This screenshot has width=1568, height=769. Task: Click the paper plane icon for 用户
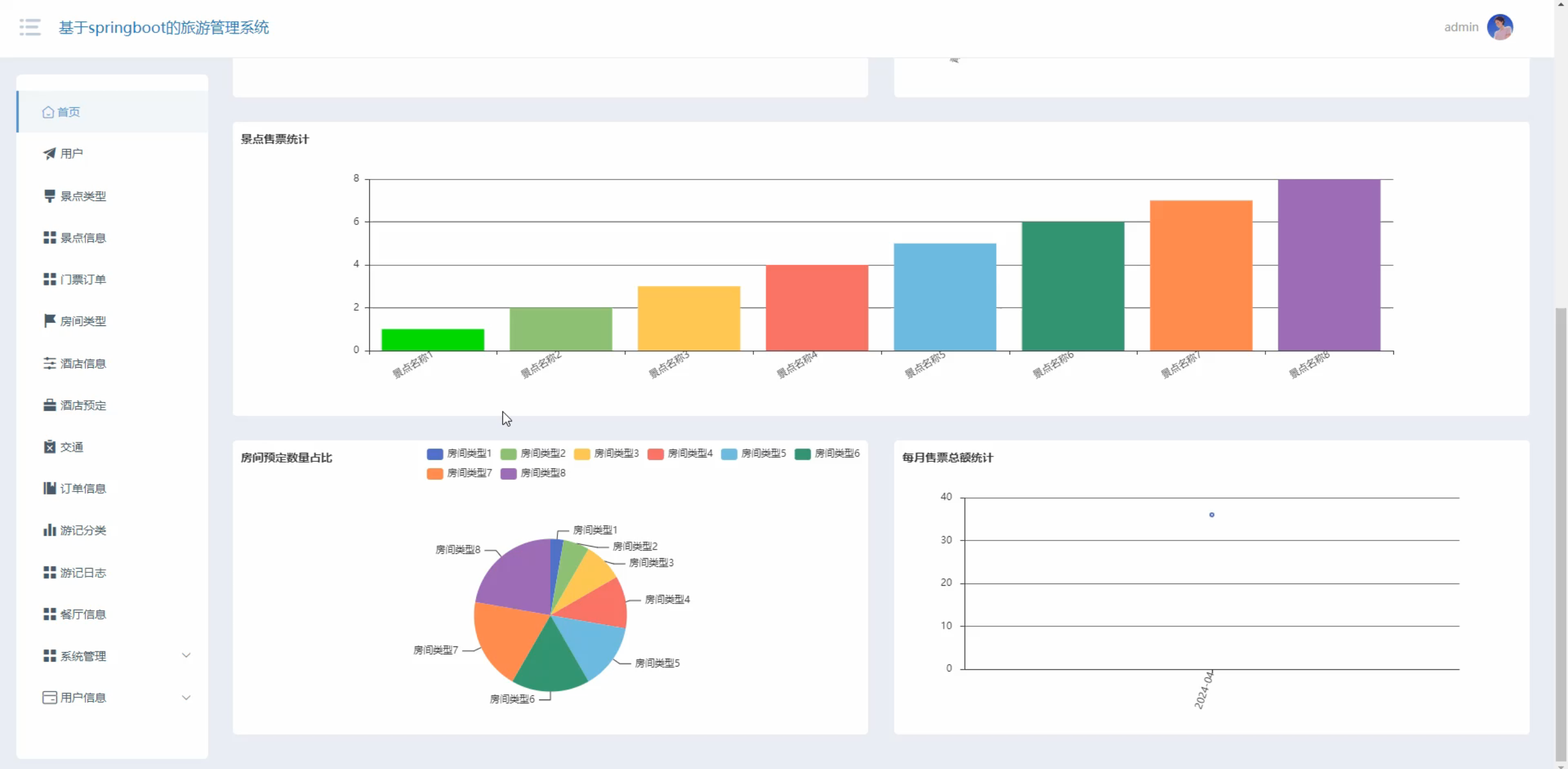point(49,153)
